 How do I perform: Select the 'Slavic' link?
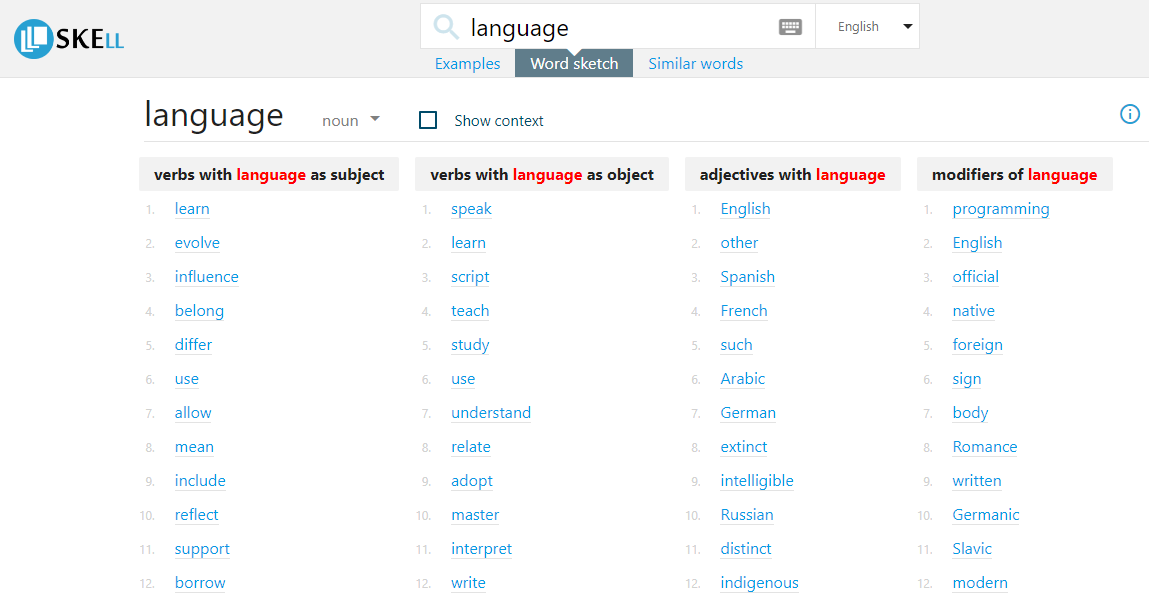[x=972, y=549]
